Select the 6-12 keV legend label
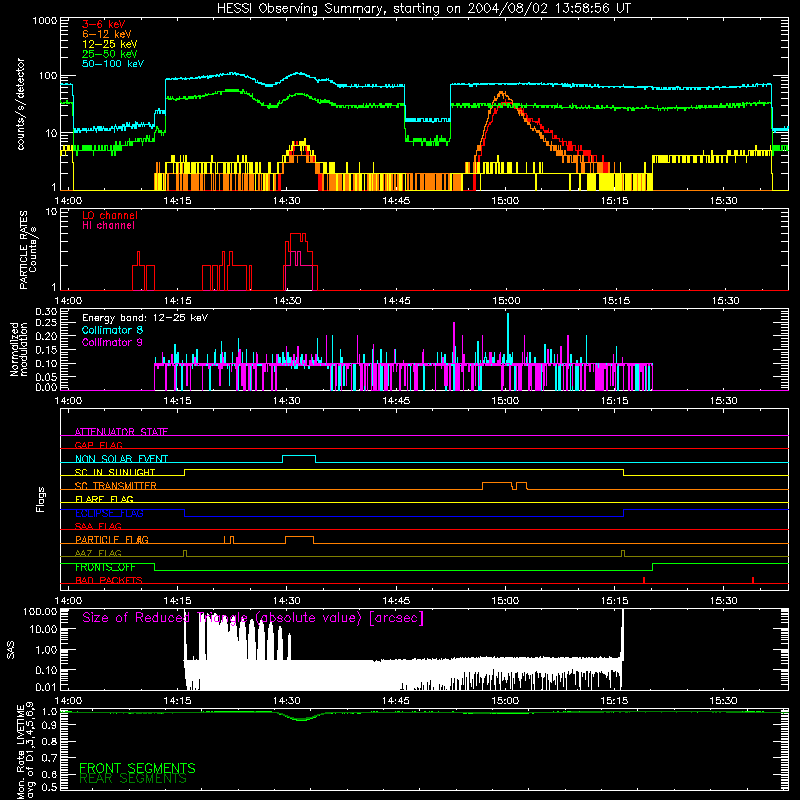This screenshot has width=800, height=800. [107, 34]
